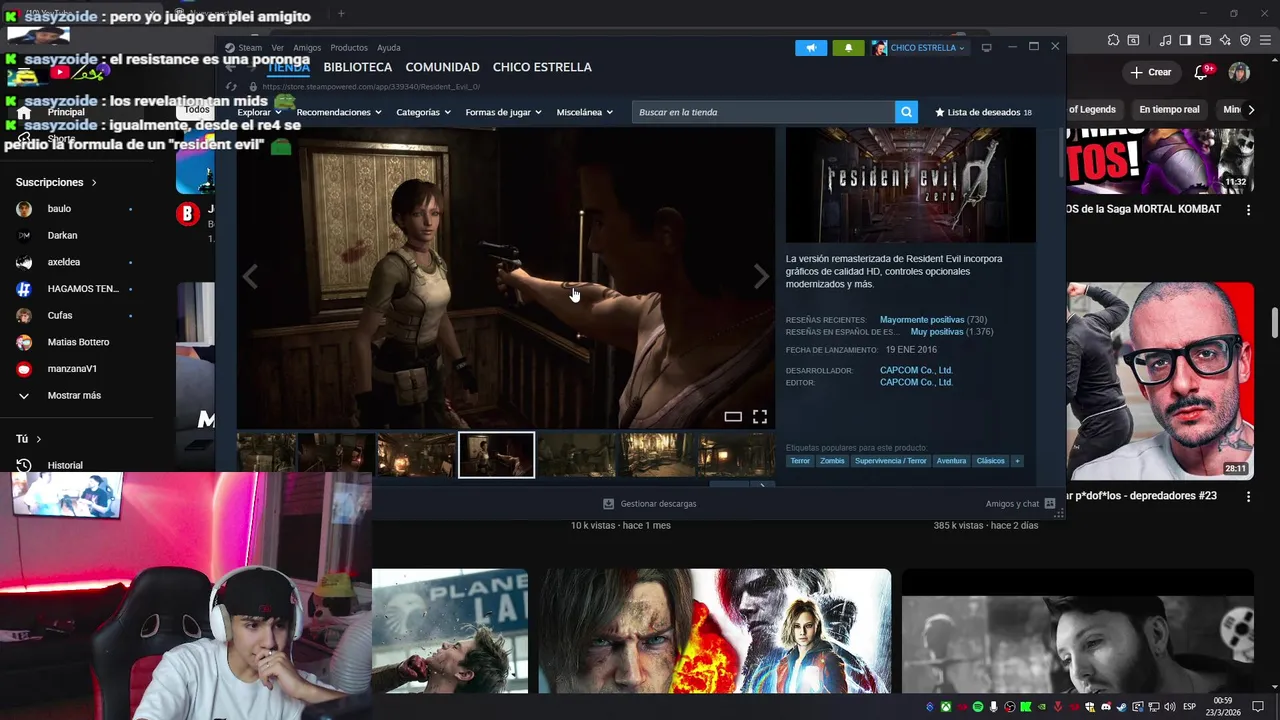Click Gestionar descargas download icon
Screen dimensions: 1280x720
(x=608, y=504)
